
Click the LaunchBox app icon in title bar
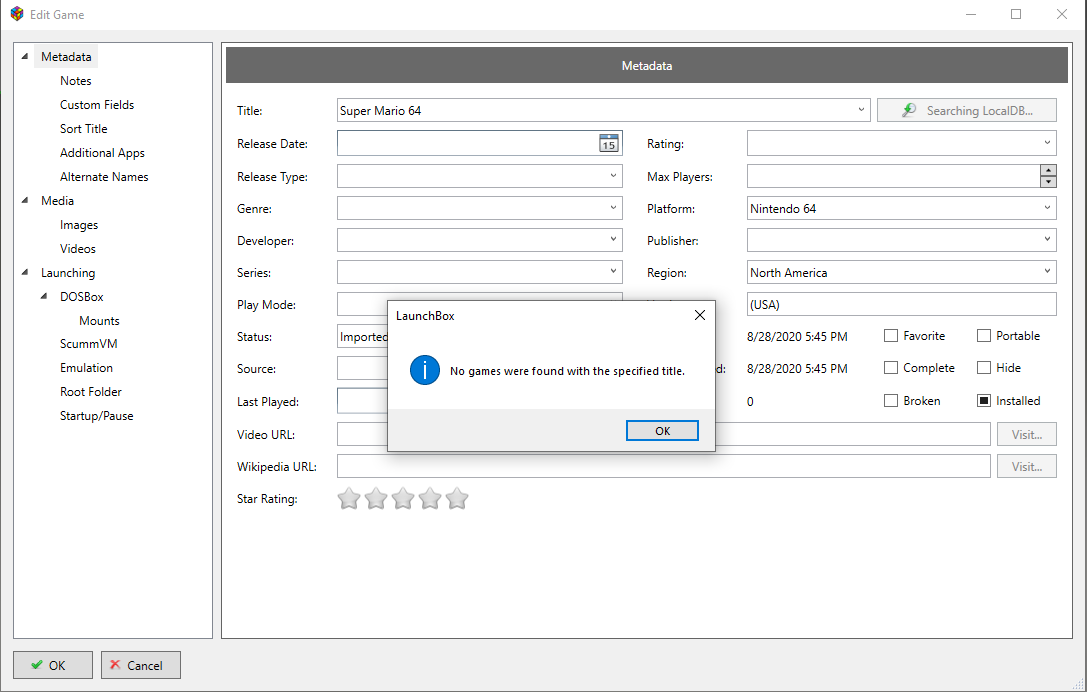point(17,14)
